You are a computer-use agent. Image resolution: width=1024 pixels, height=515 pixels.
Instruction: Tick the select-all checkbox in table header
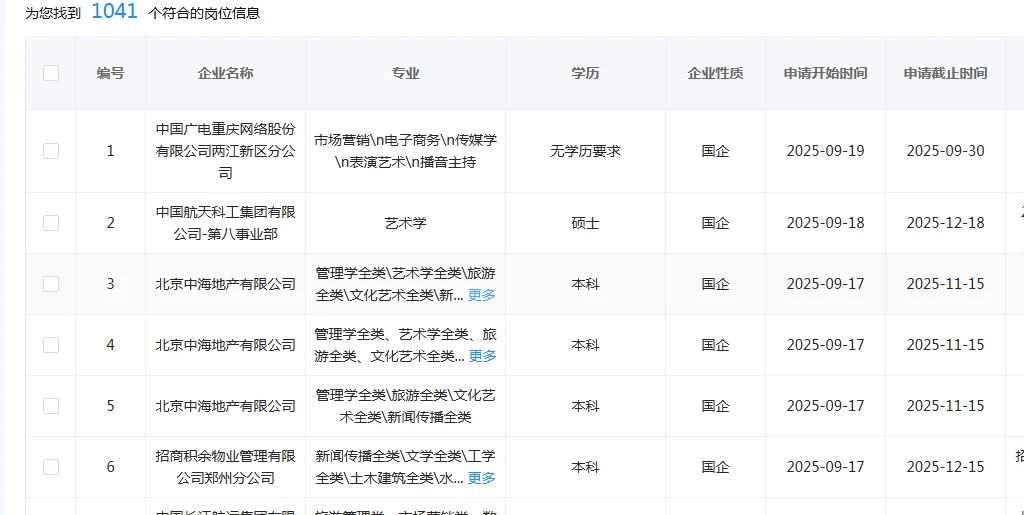tap(51, 73)
